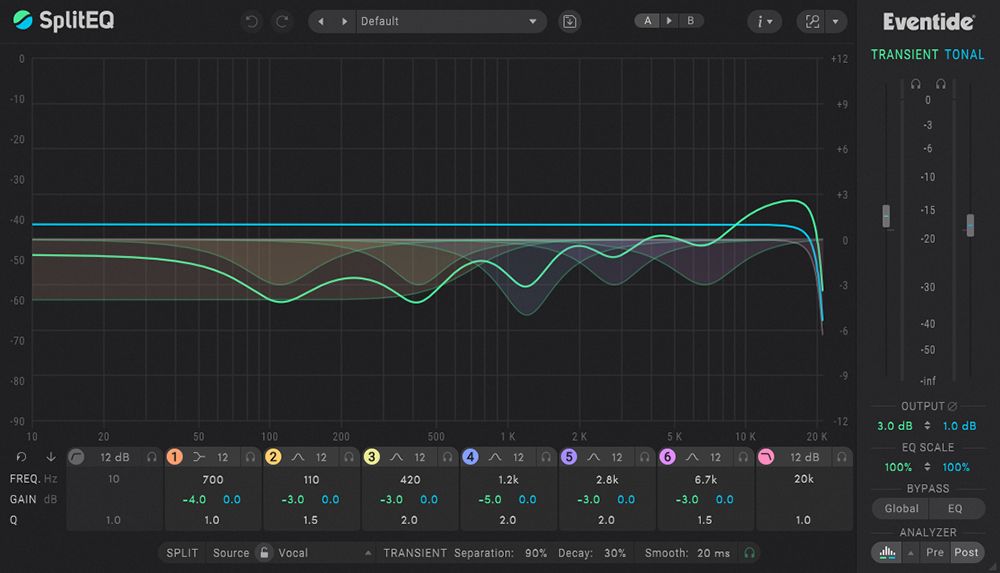Image resolution: width=1000 pixels, height=573 pixels.
Task: Click the Global bypass button
Action: 901,509
